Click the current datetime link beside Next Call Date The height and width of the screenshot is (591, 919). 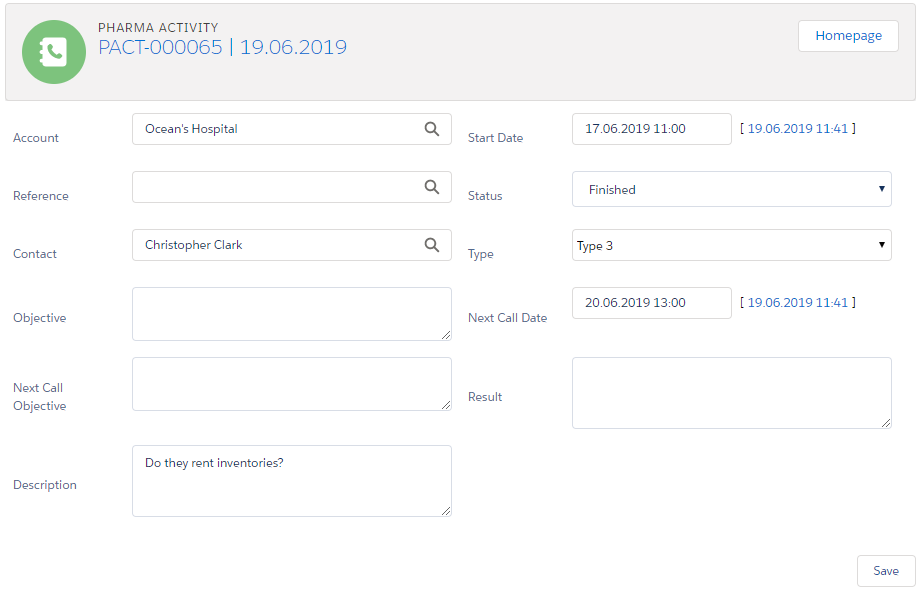point(797,303)
